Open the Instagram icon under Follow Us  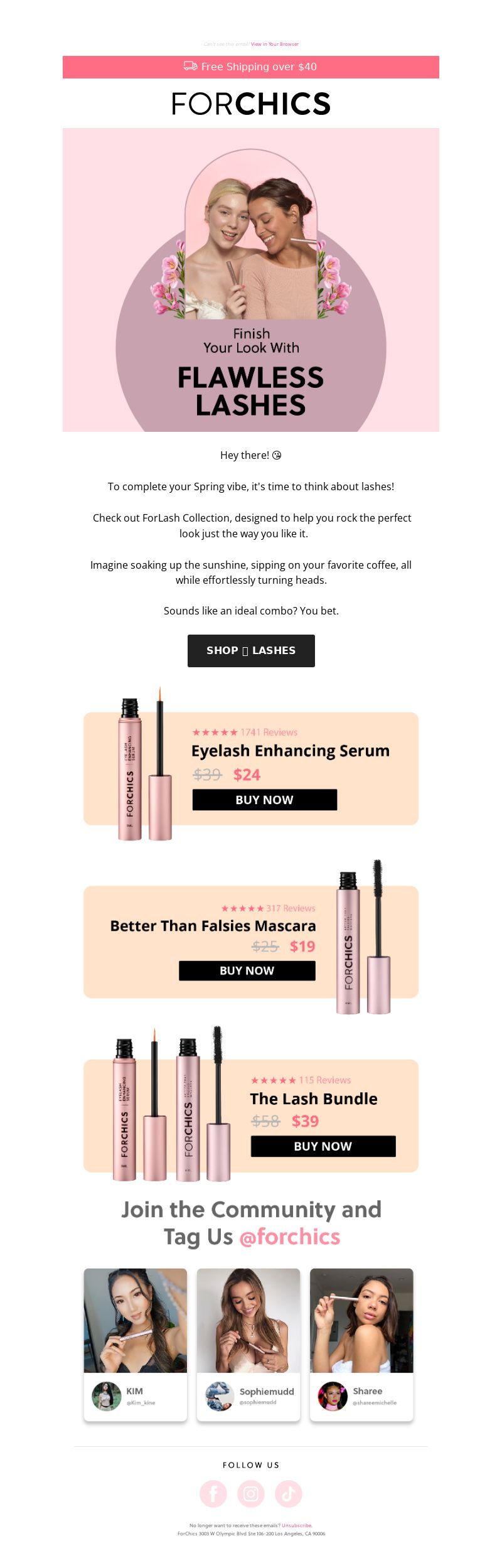pyautogui.click(x=251, y=1493)
